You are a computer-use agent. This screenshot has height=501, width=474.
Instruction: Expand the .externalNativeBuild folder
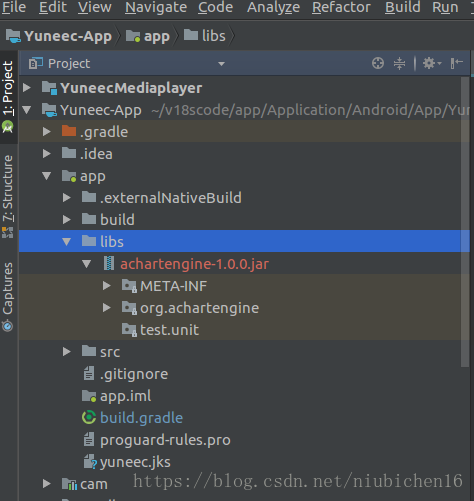click(67, 198)
